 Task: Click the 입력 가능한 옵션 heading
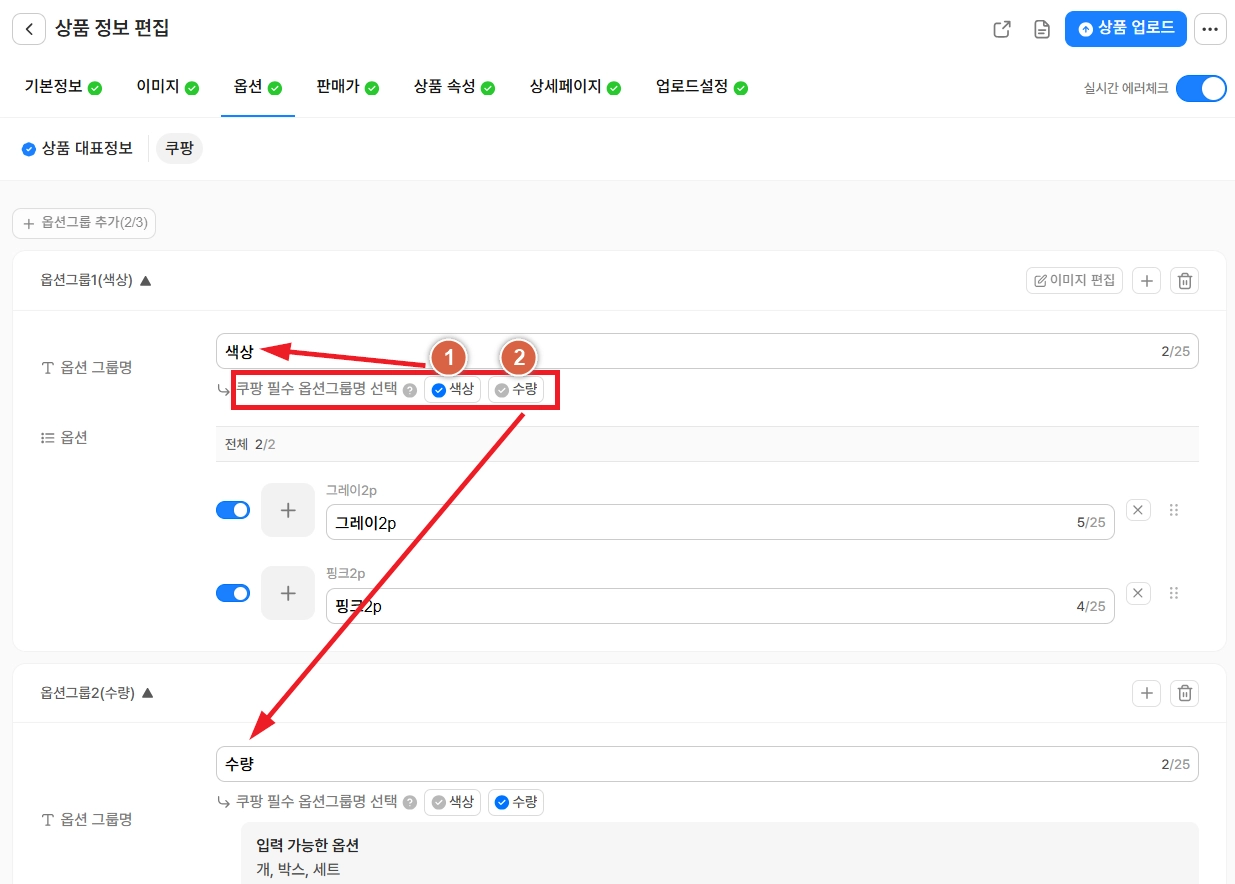(308, 846)
